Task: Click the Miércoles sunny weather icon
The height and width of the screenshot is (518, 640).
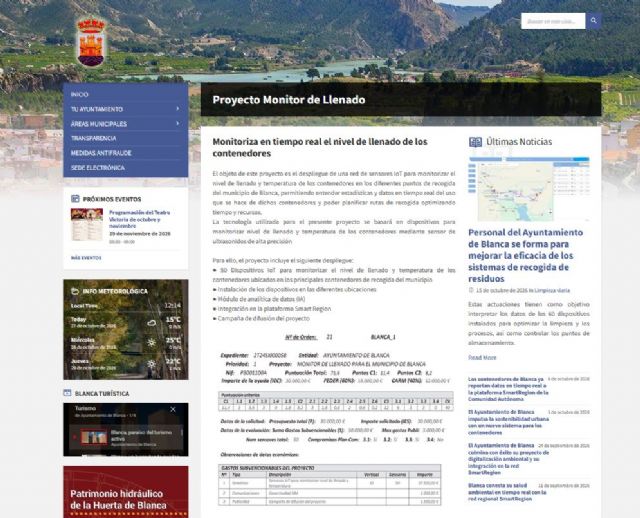Action: coord(152,343)
